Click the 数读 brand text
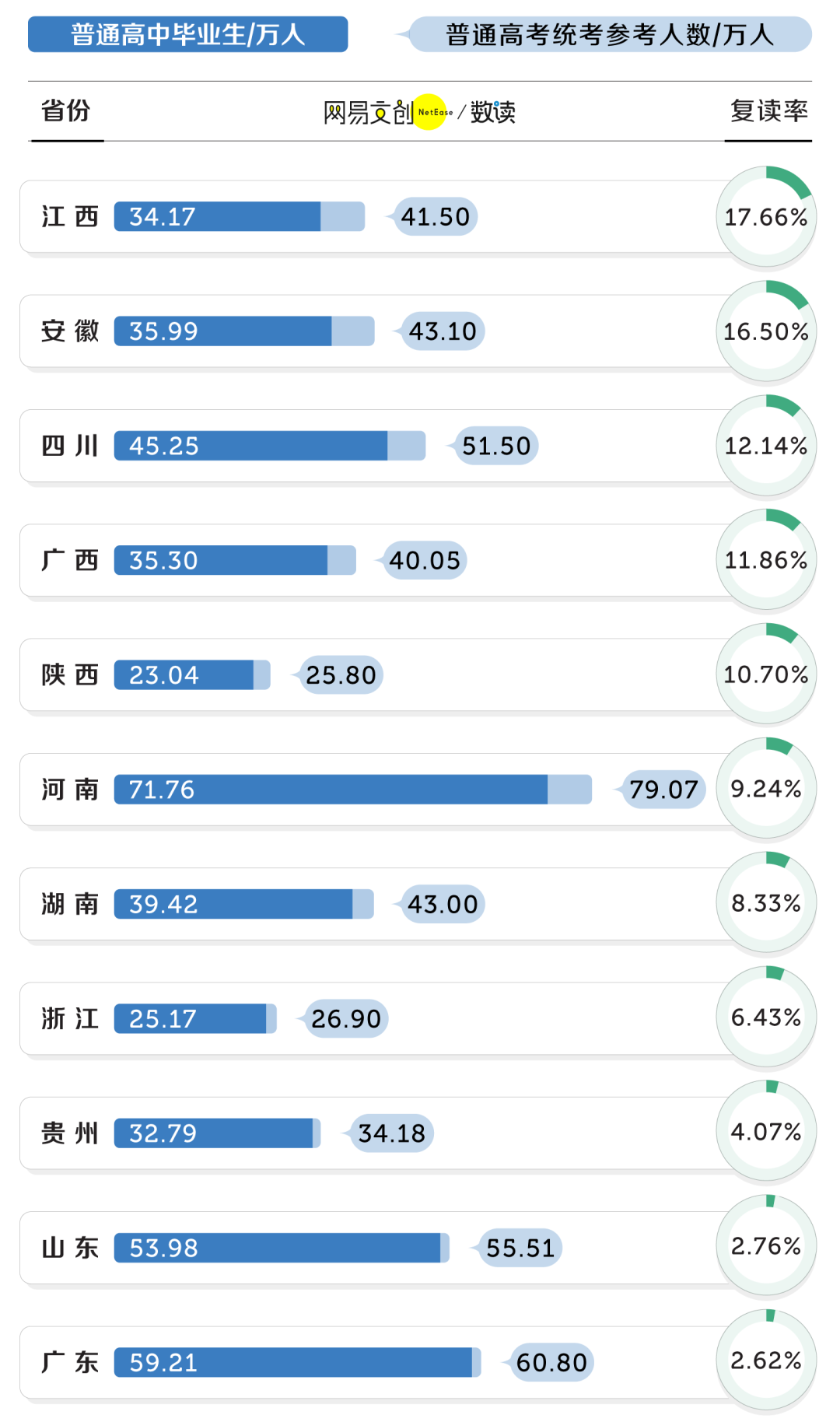840x1422 pixels. click(493, 112)
